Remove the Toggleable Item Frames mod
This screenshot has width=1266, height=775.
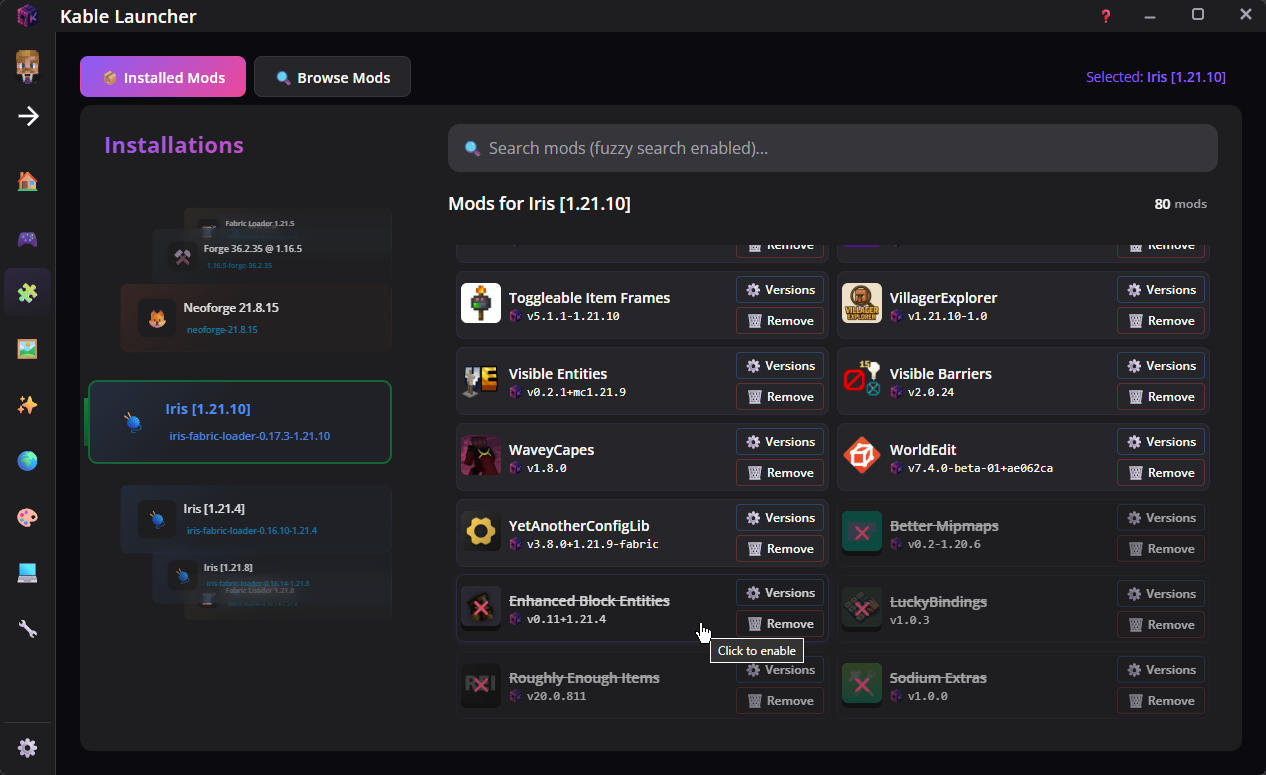coord(780,320)
